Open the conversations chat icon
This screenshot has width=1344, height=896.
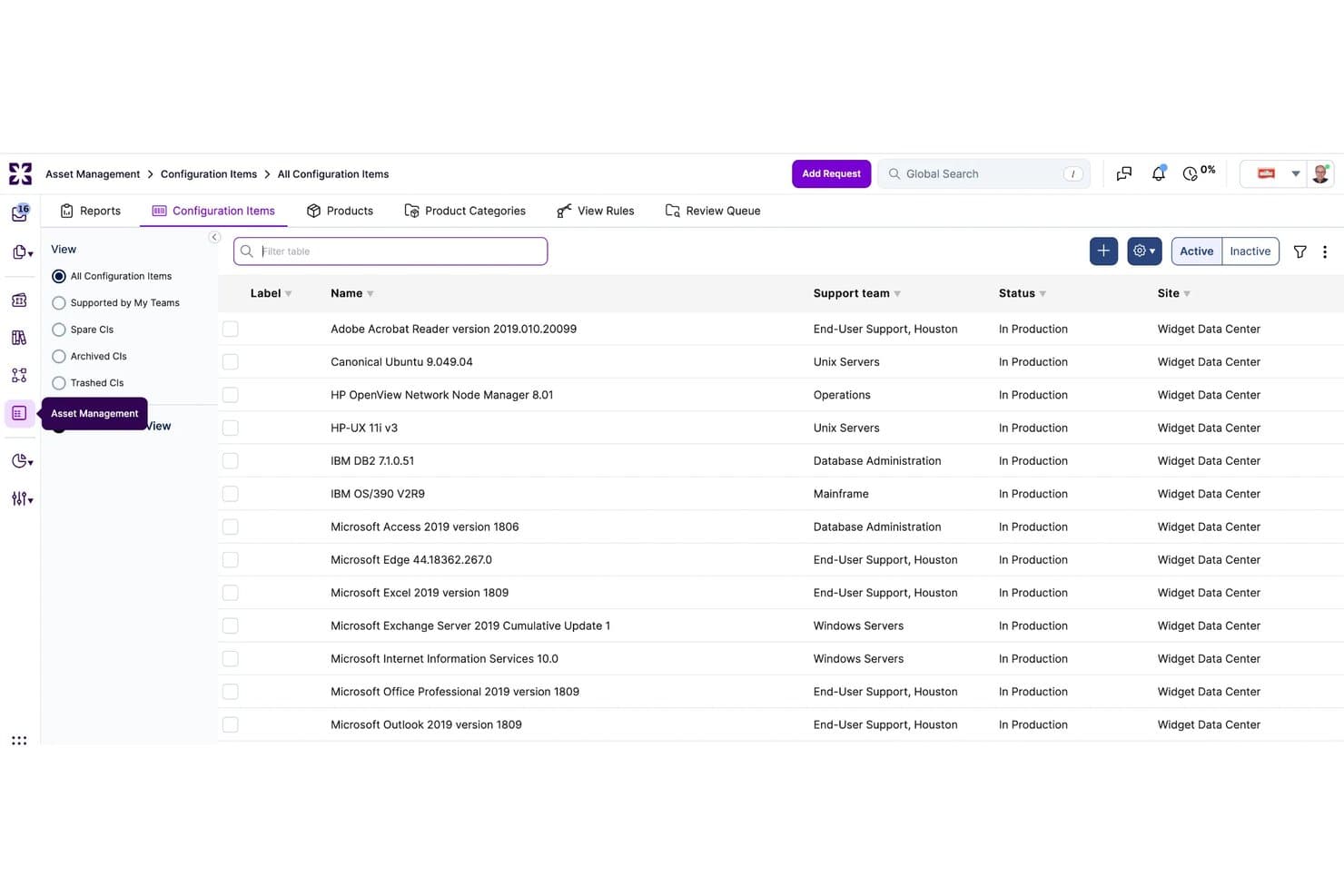tap(1124, 173)
